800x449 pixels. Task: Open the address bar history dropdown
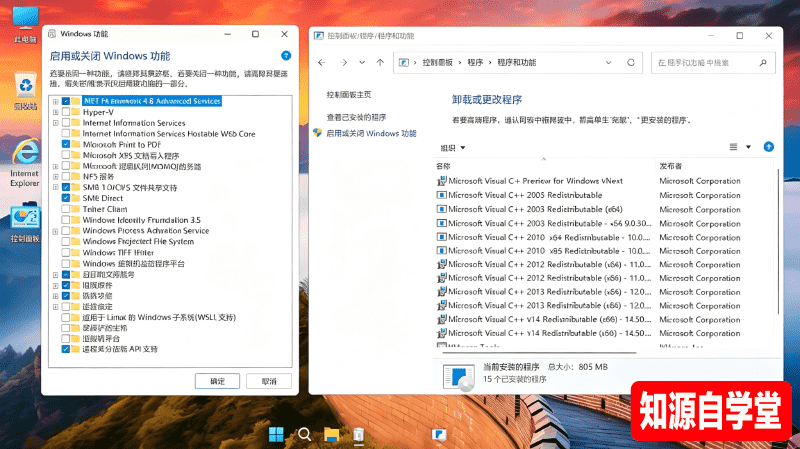click(608, 62)
